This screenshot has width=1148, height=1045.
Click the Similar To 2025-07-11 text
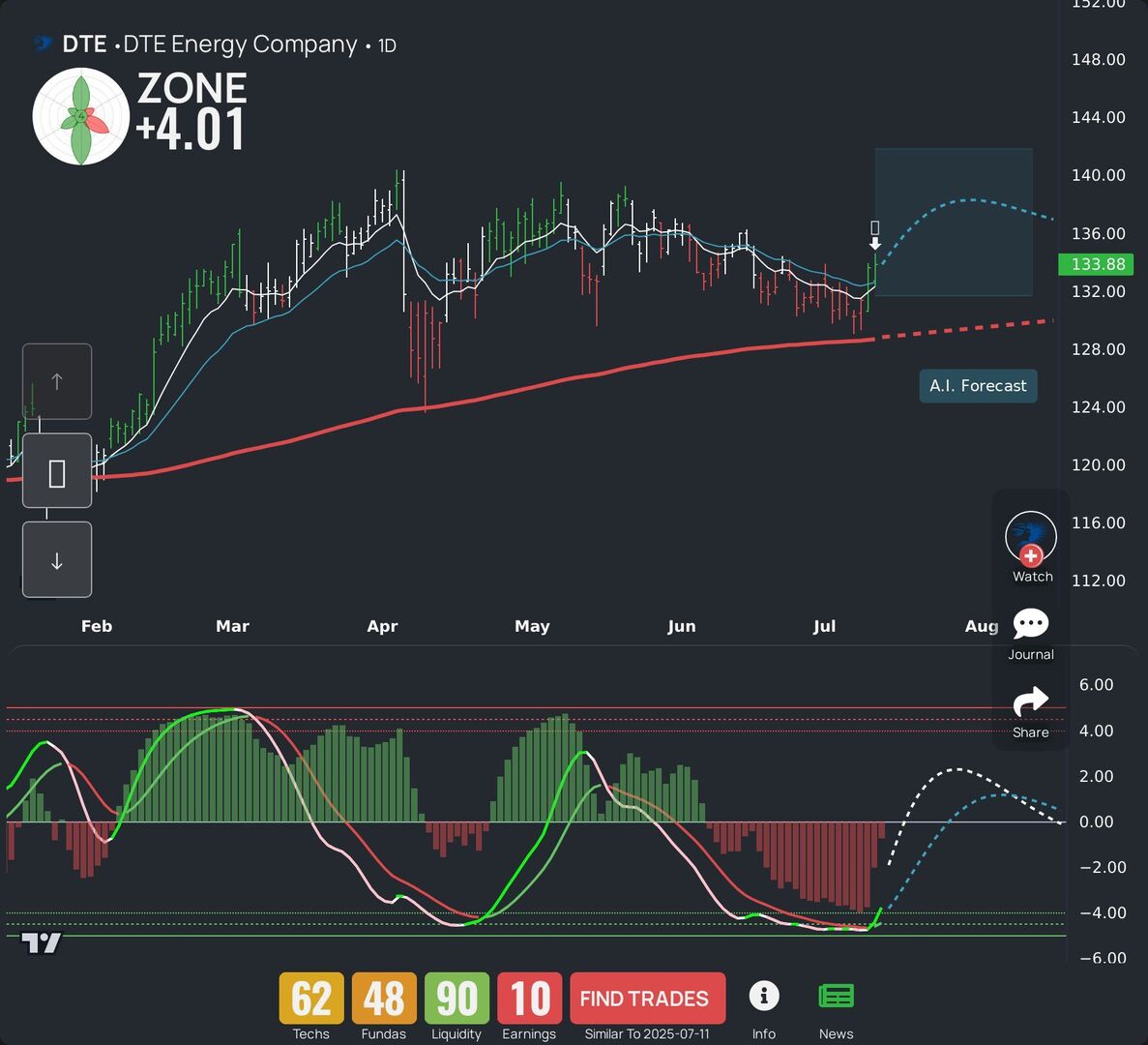pyautogui.click(x=647, y=1034)
